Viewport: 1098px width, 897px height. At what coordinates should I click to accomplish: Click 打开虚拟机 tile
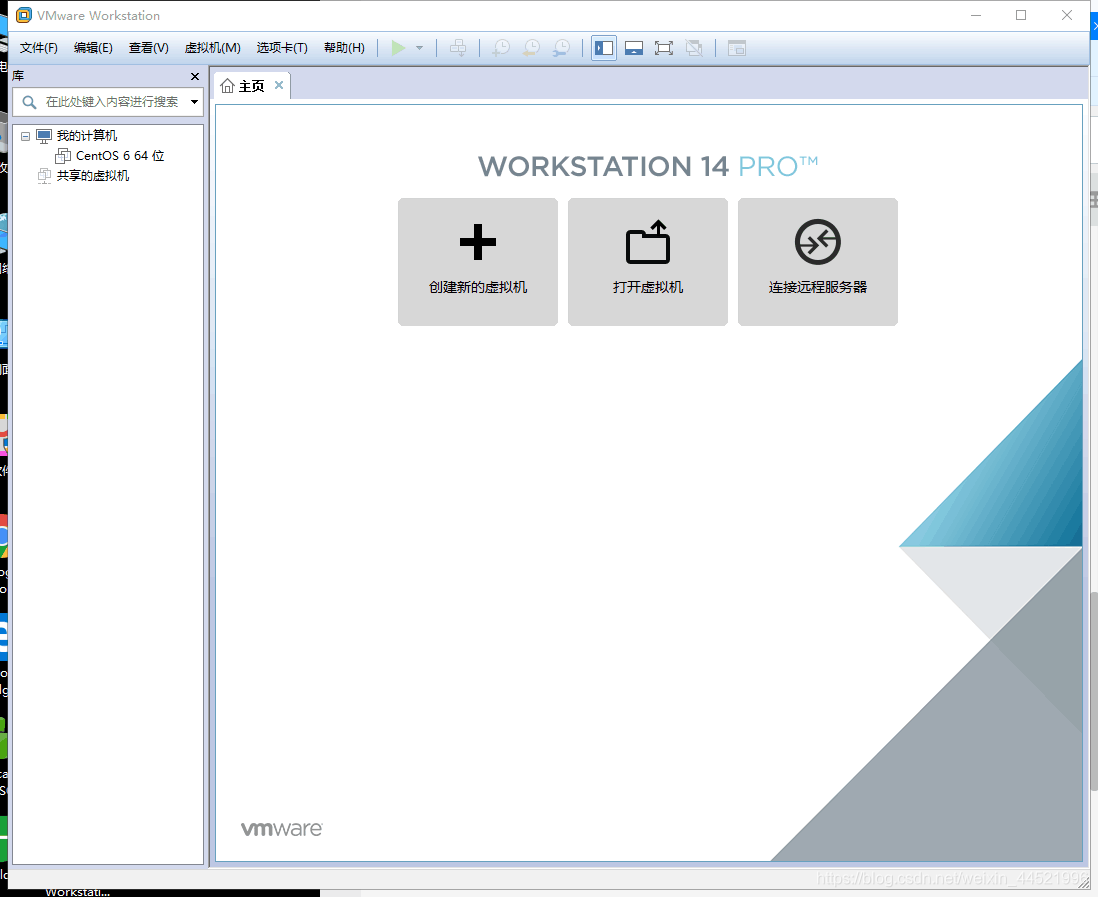648,262
